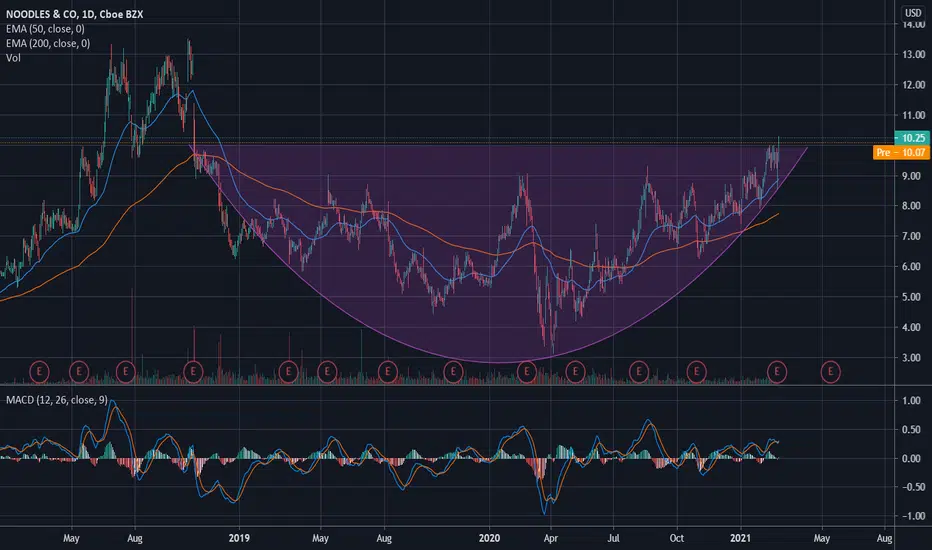Click the 2020 label on time axis
This screenshot has width=932, height=550.
(x=490, y=538)
